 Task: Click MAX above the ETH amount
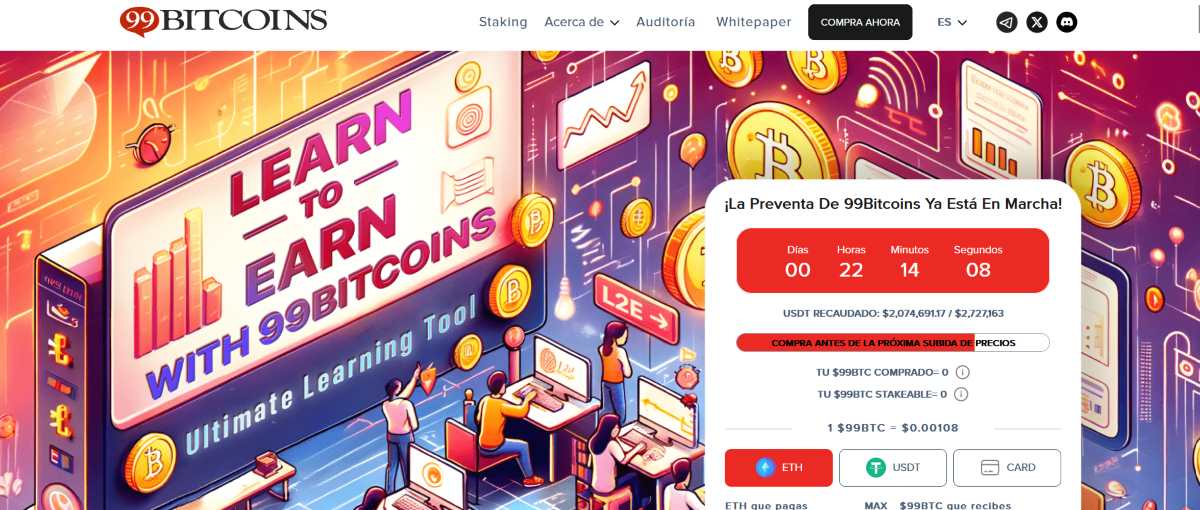click(x=876, y=506)
